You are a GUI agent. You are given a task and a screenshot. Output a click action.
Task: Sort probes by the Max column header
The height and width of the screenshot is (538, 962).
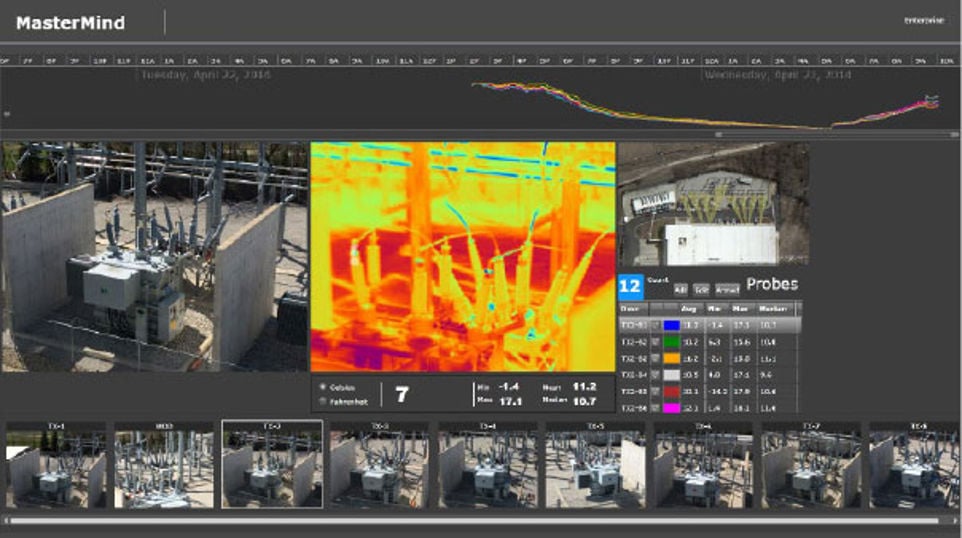(741, 309)
